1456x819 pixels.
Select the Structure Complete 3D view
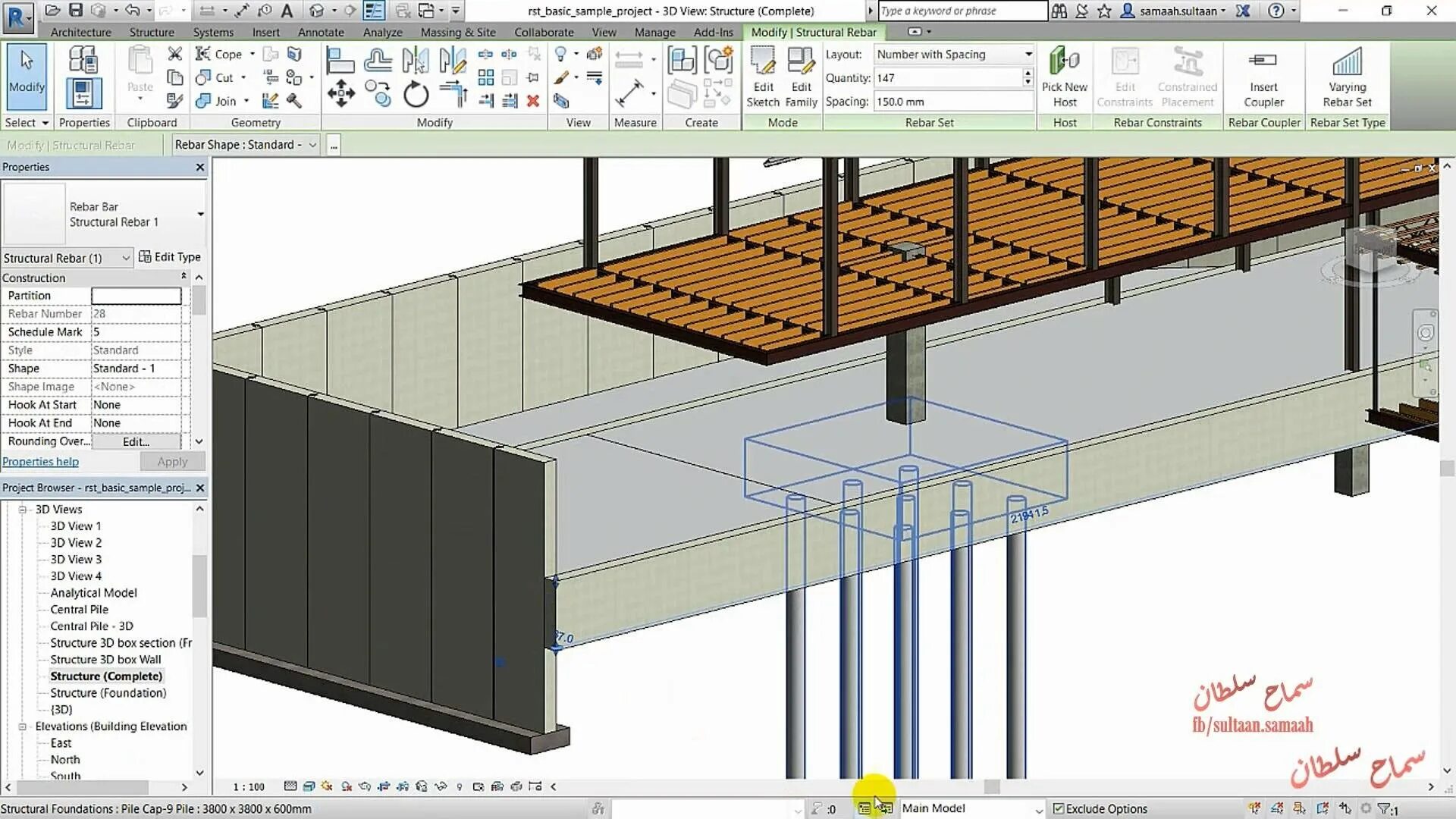point(106,676)
